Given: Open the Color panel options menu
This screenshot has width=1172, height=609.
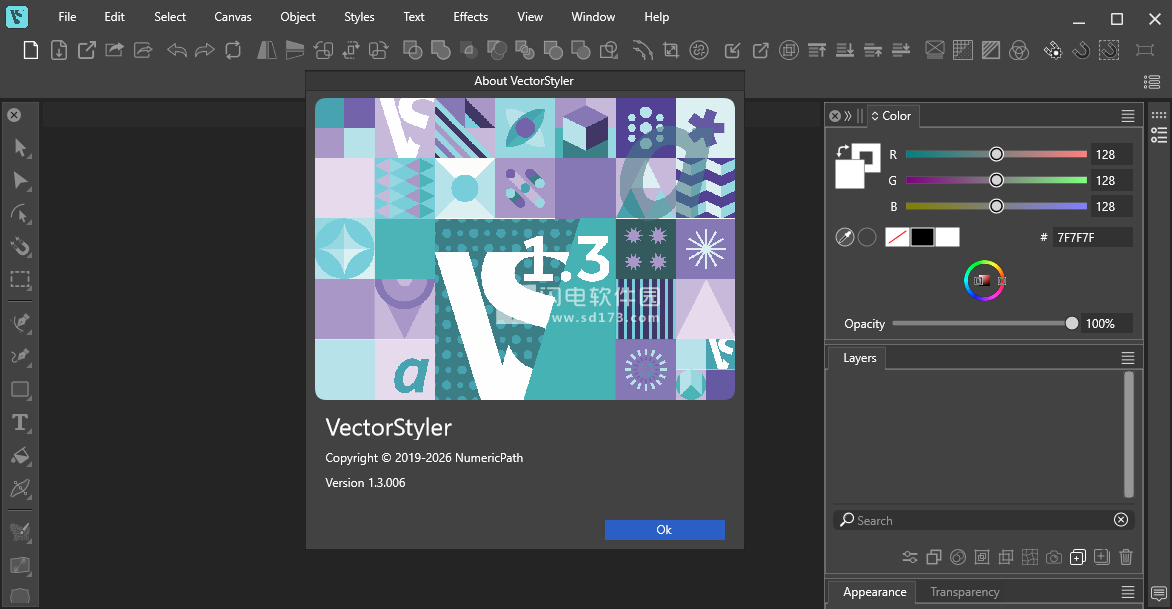Looking at the screenshot, I should click(x=1128, y=116).
